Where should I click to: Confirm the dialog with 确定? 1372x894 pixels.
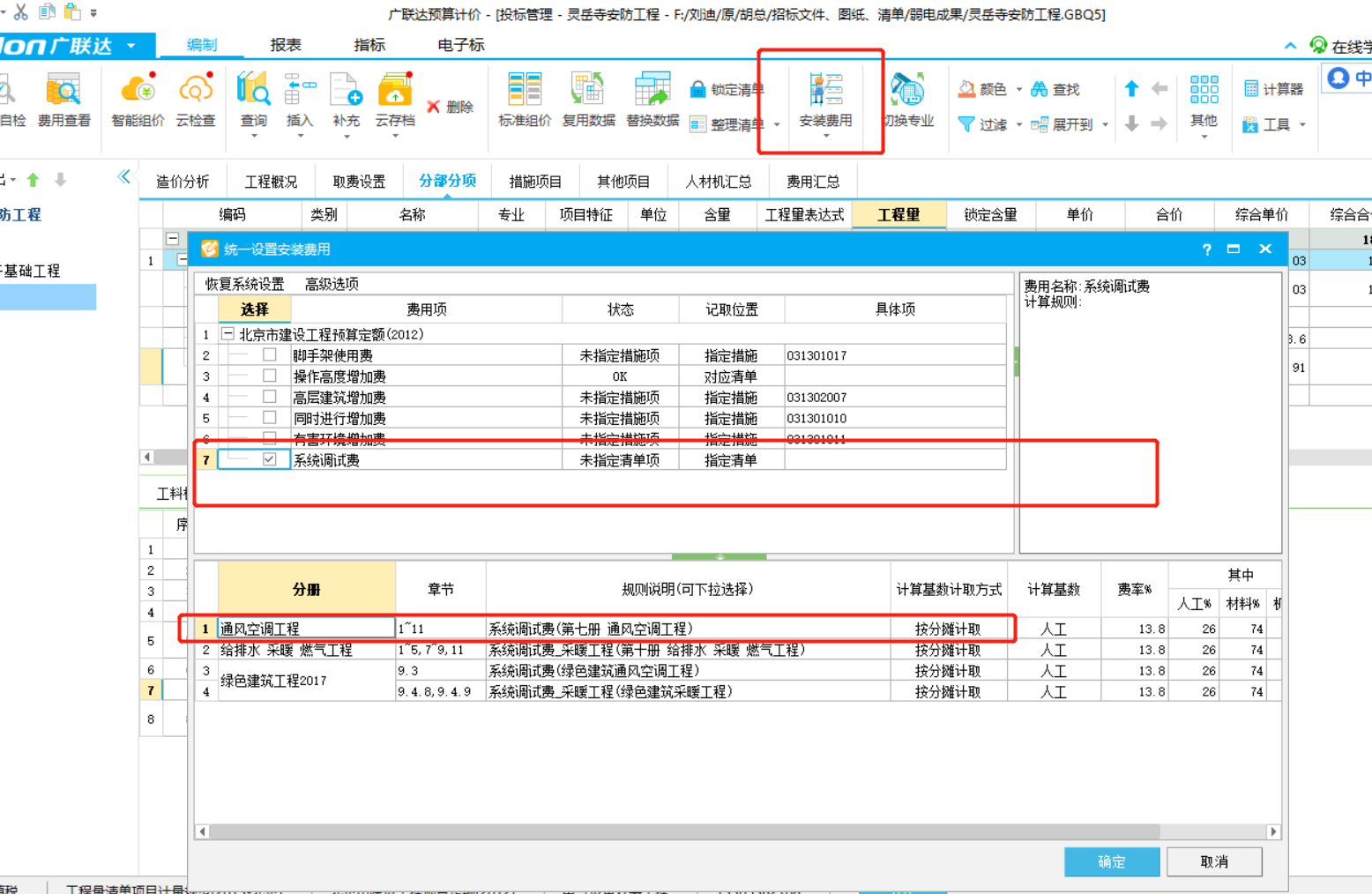click(1112, 861)
